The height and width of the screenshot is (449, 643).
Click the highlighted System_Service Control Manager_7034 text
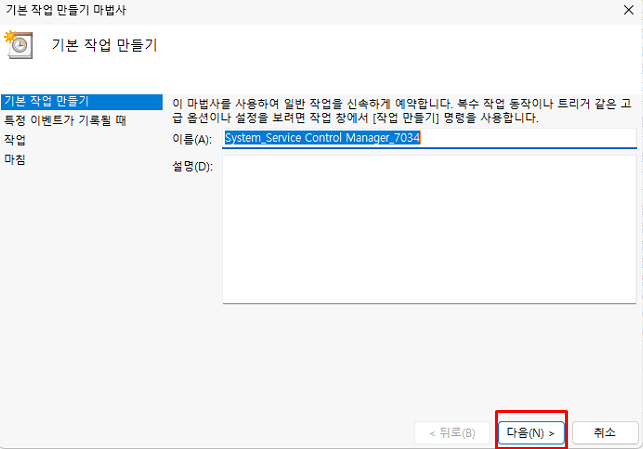point(322,139)
